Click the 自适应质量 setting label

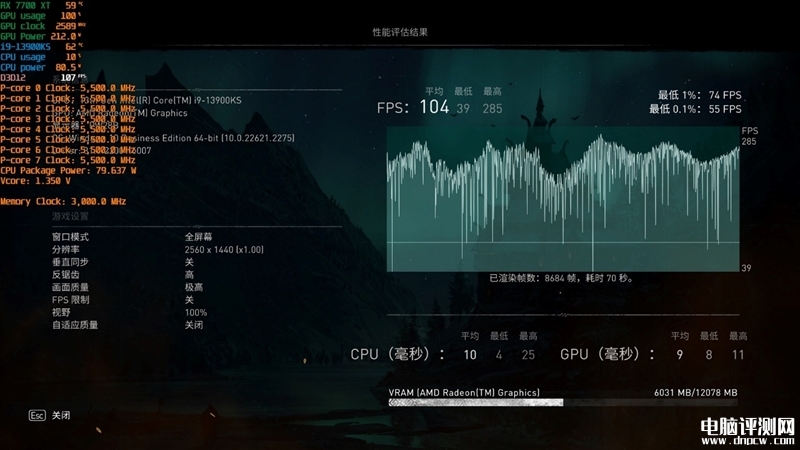click(74, 325)
